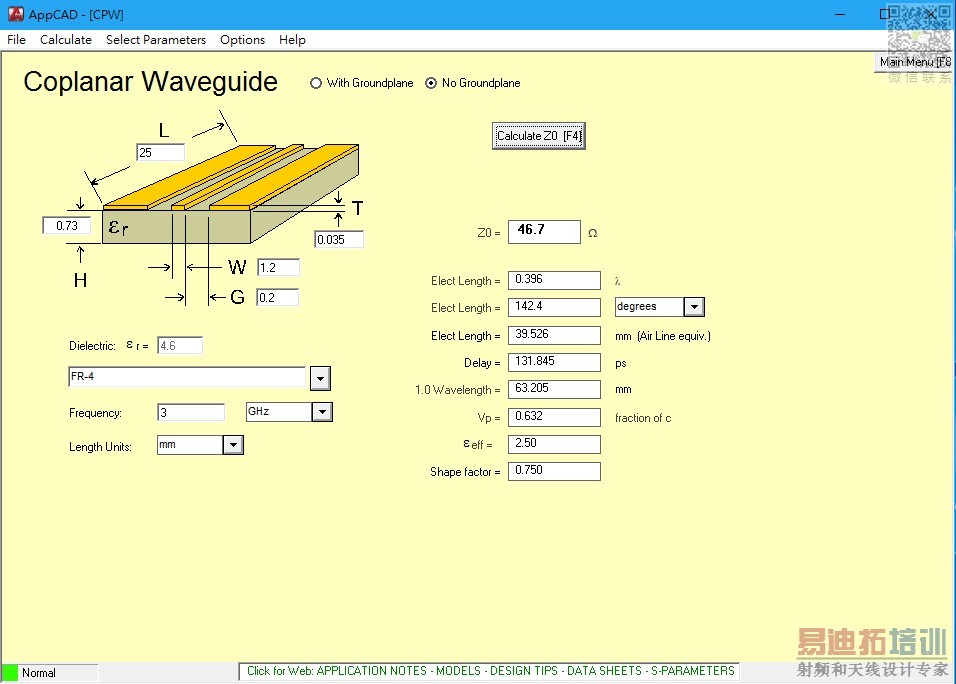Screen dimensions: 956x684
Task: Click the AppCAD title bar icon
Action: coord(15,14)
